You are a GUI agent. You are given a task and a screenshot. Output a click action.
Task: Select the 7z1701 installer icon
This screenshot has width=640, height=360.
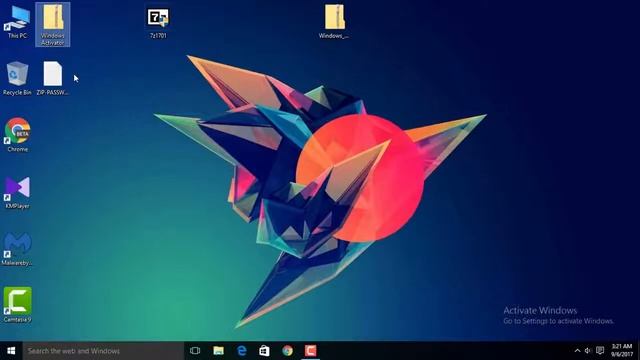(x=158, y=23)
